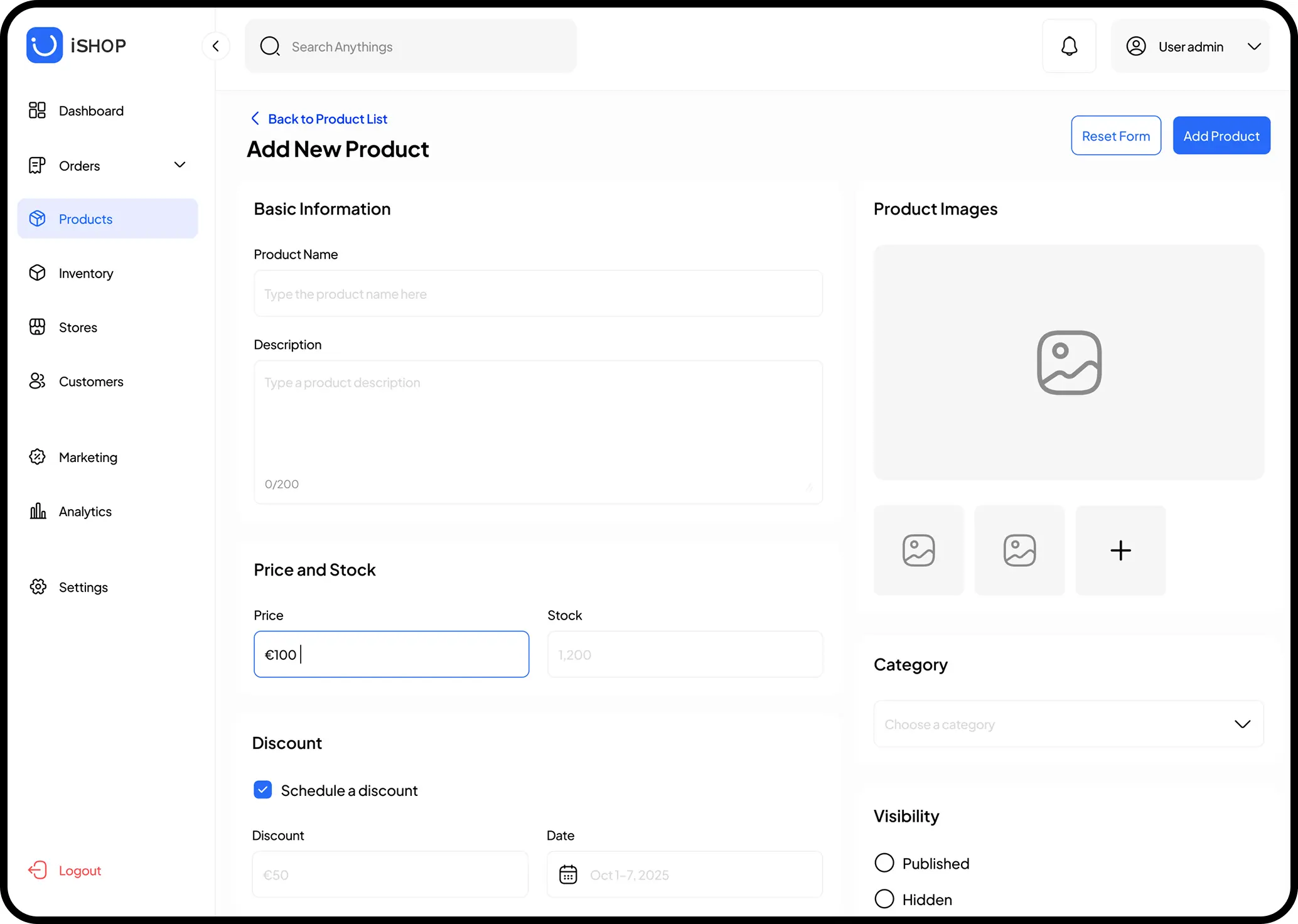Open the Choose a category dropdown
Image resolution: width=1298 pixels, height=924 pixels.
coord(1068,724)
